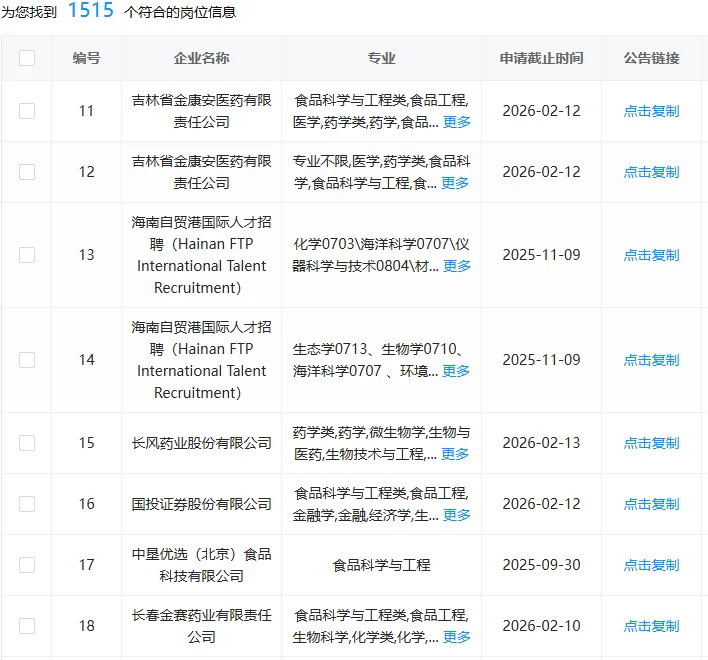Click deadline 2026-02-10 in row 18
Image resolution: width=708 pixels, height=660 pixels.
(x=541, y=626)
